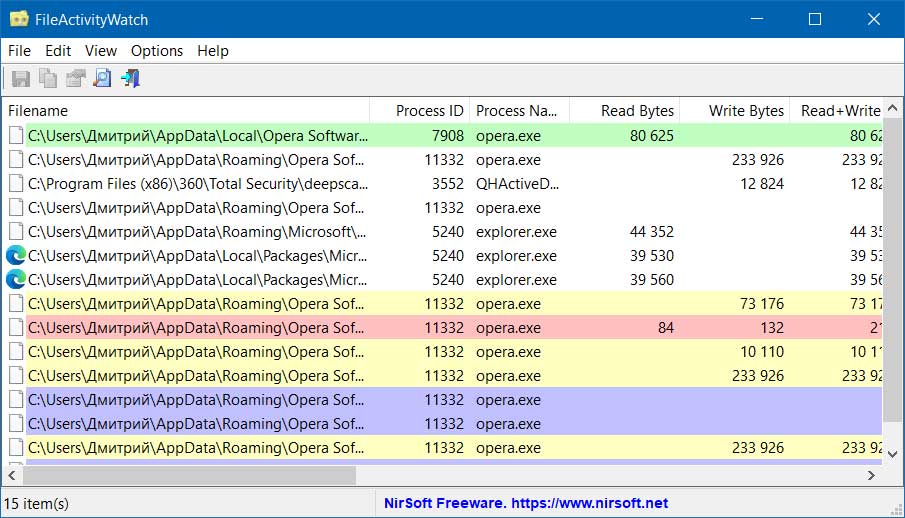
Task: Click the file icon of the QHActiveD row
Action: [17, 184]
